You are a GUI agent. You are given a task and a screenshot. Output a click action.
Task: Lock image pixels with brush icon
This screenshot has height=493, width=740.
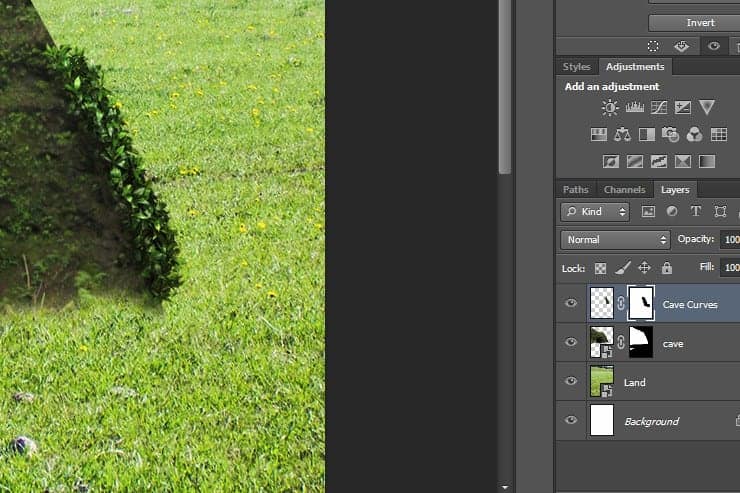(x=623, y=268)
